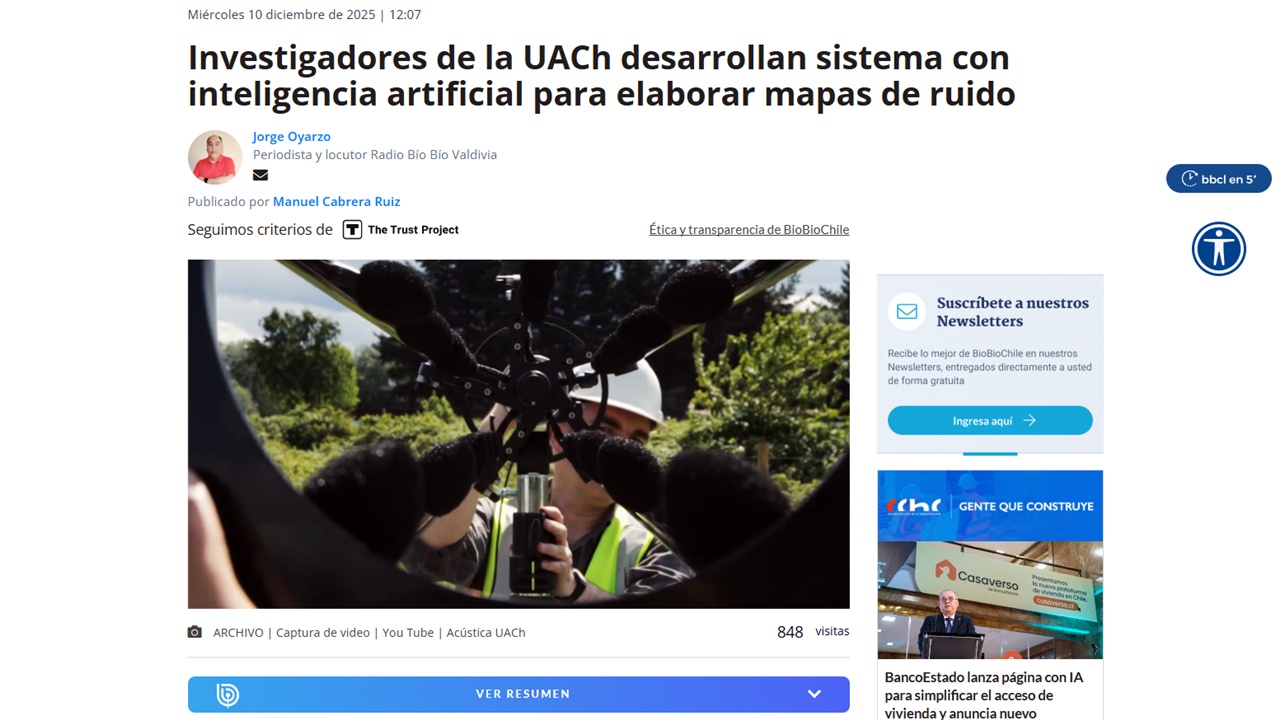Click the newsletter envelope icon
The height and width of the screenshot is (720, 1280).
pyautogui.click(x=907, y=312)
